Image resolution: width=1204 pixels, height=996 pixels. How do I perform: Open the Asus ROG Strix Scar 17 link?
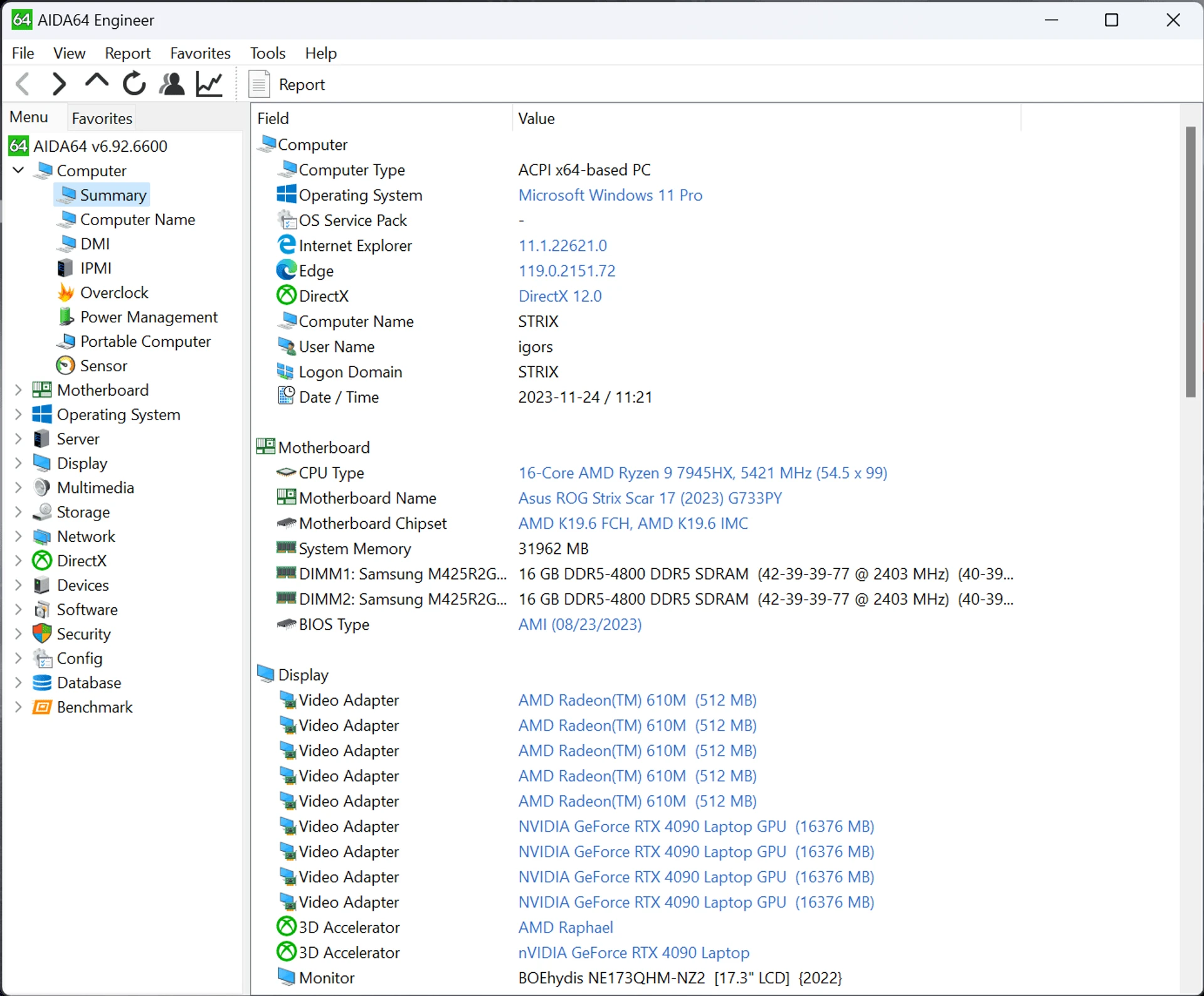click(650, 498)
